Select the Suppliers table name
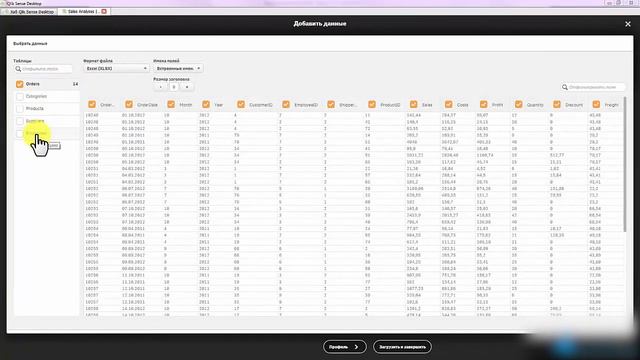 click(35, 121)
